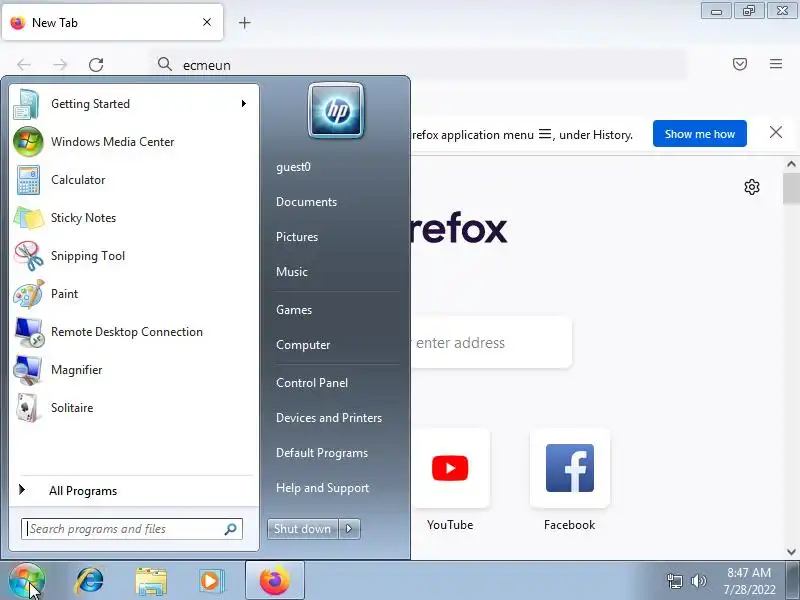This screenshot has width=800, height=600.
Task: Open Paint from Start menu
Action: 133,294
